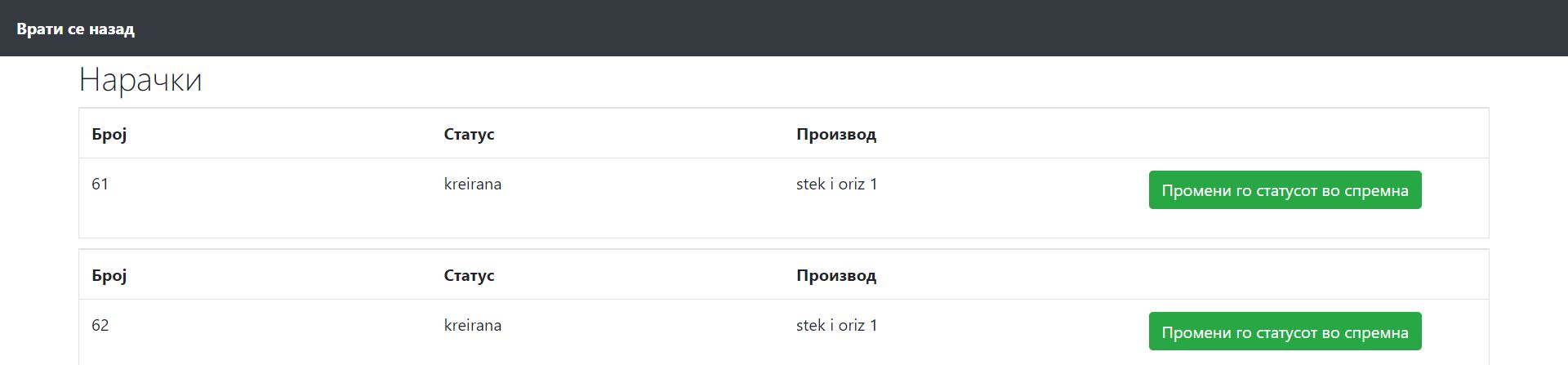The width and height of the screenshot is (1568, 365).
Task: Select the 'Број' header in order 61 table
Action: coord(109,134)
